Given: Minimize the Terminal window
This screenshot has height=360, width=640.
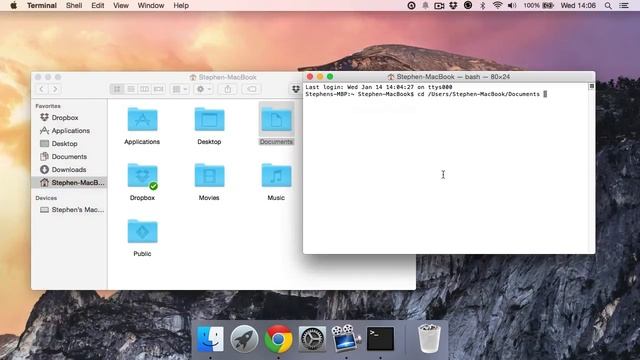Looking at the screenshot, I should coord(320,77).
